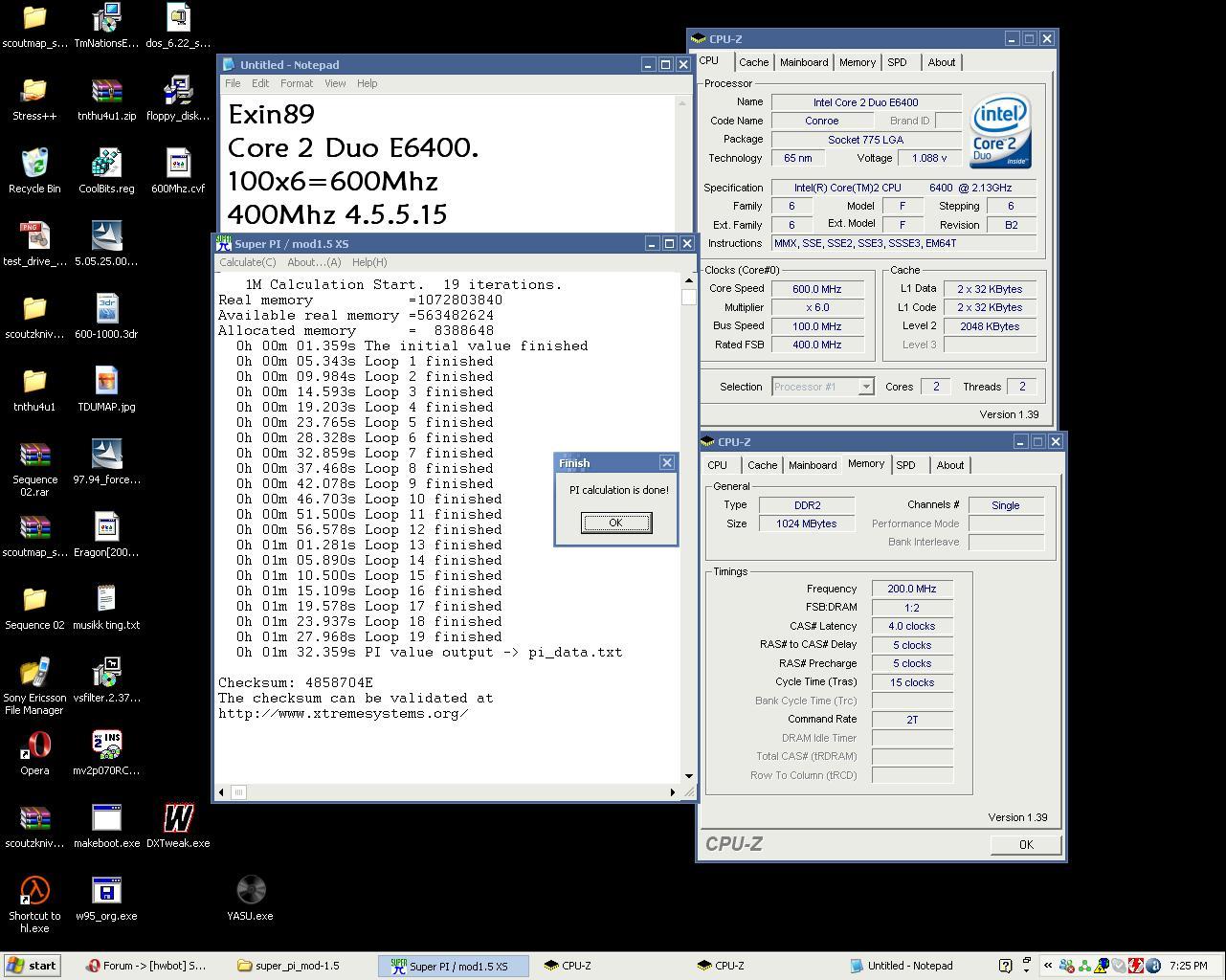
Task: Open the Cache tab in top CPU-Z window
Action: 753,62
